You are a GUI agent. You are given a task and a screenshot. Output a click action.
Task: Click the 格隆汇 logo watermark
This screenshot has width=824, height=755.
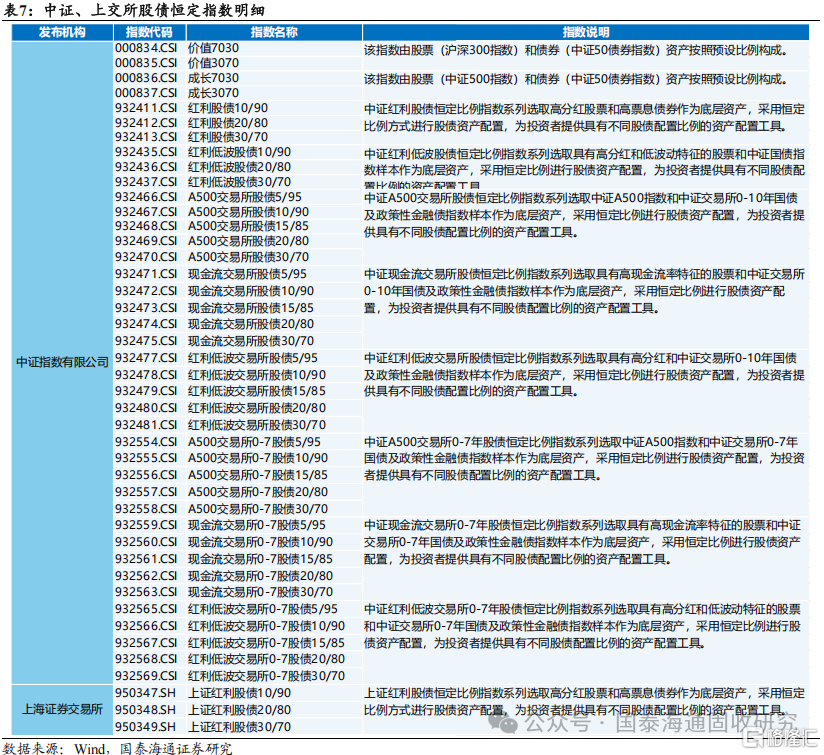click(x=781, y=737)
